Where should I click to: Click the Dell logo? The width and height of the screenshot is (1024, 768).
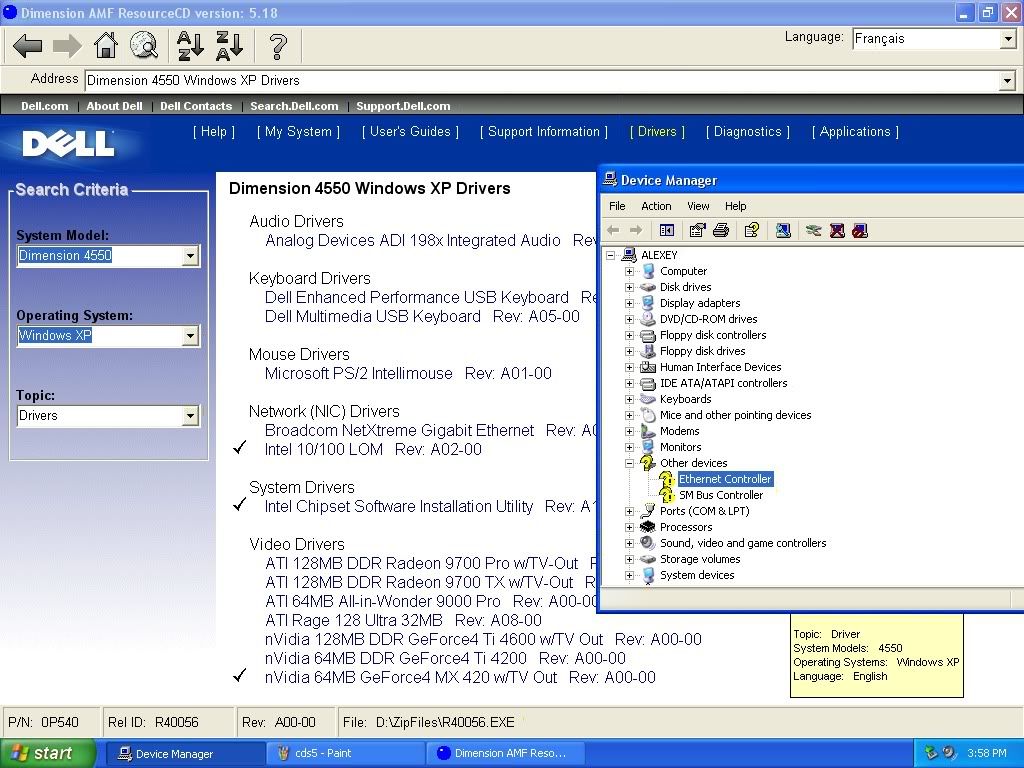[68, 144]
